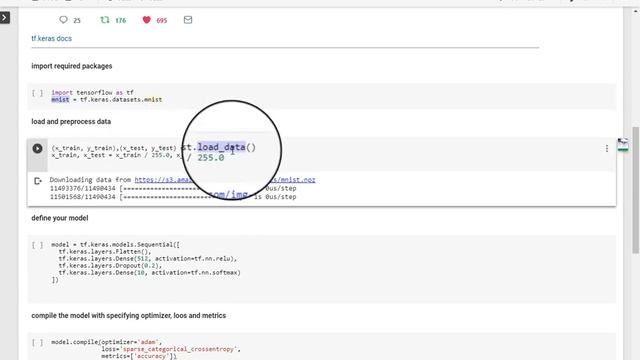Click the envelope message icon

188,20
